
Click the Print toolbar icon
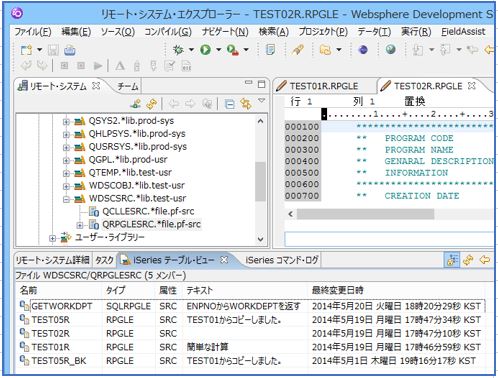click(x=70, y=50)
